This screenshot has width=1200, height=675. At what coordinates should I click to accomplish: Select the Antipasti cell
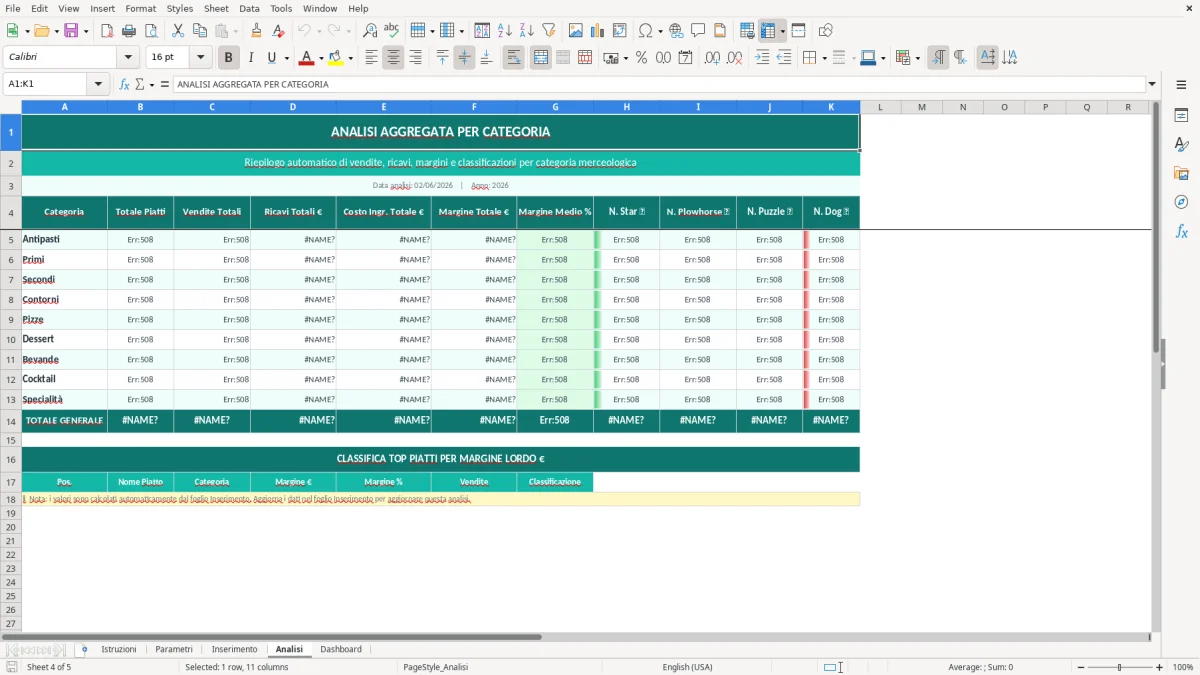pyautogui.click(x=64, y=239)
